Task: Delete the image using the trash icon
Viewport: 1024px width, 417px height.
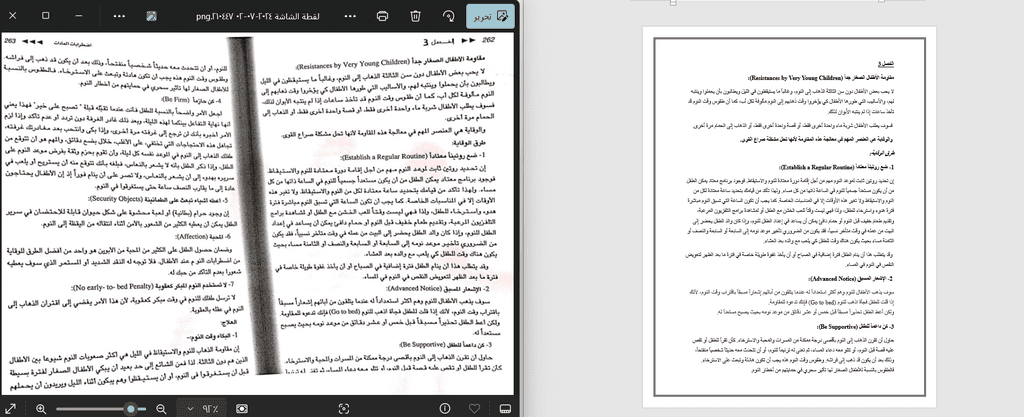Action: pyautogui.click(x=415, y=16)
